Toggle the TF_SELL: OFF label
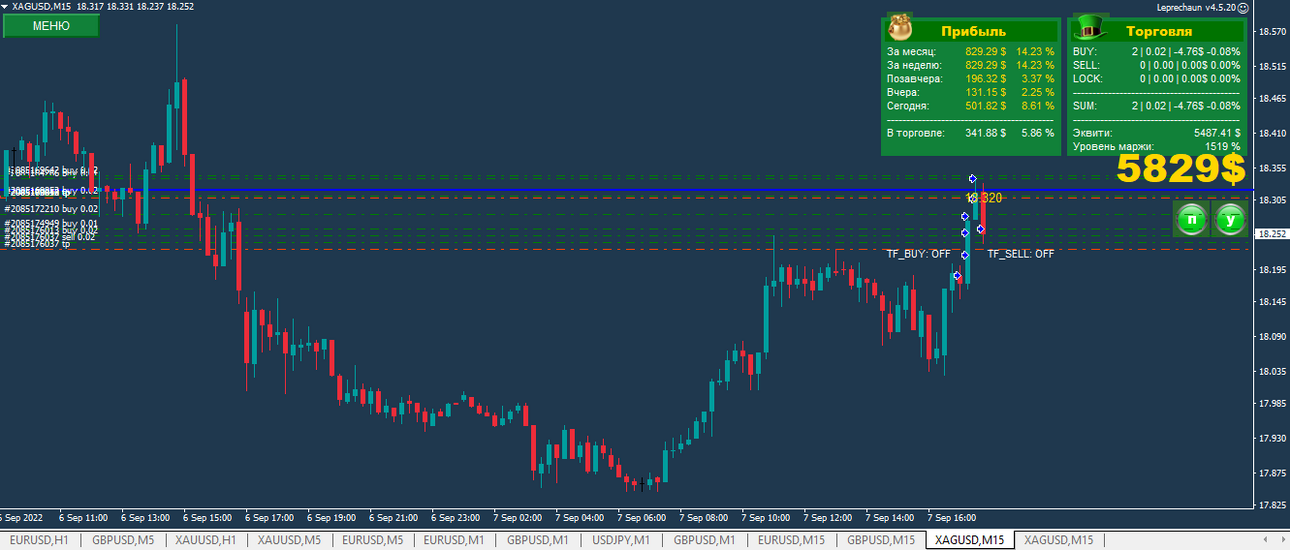The width and height of the screenshot is (1290, 550). [x=1021, y=254]
